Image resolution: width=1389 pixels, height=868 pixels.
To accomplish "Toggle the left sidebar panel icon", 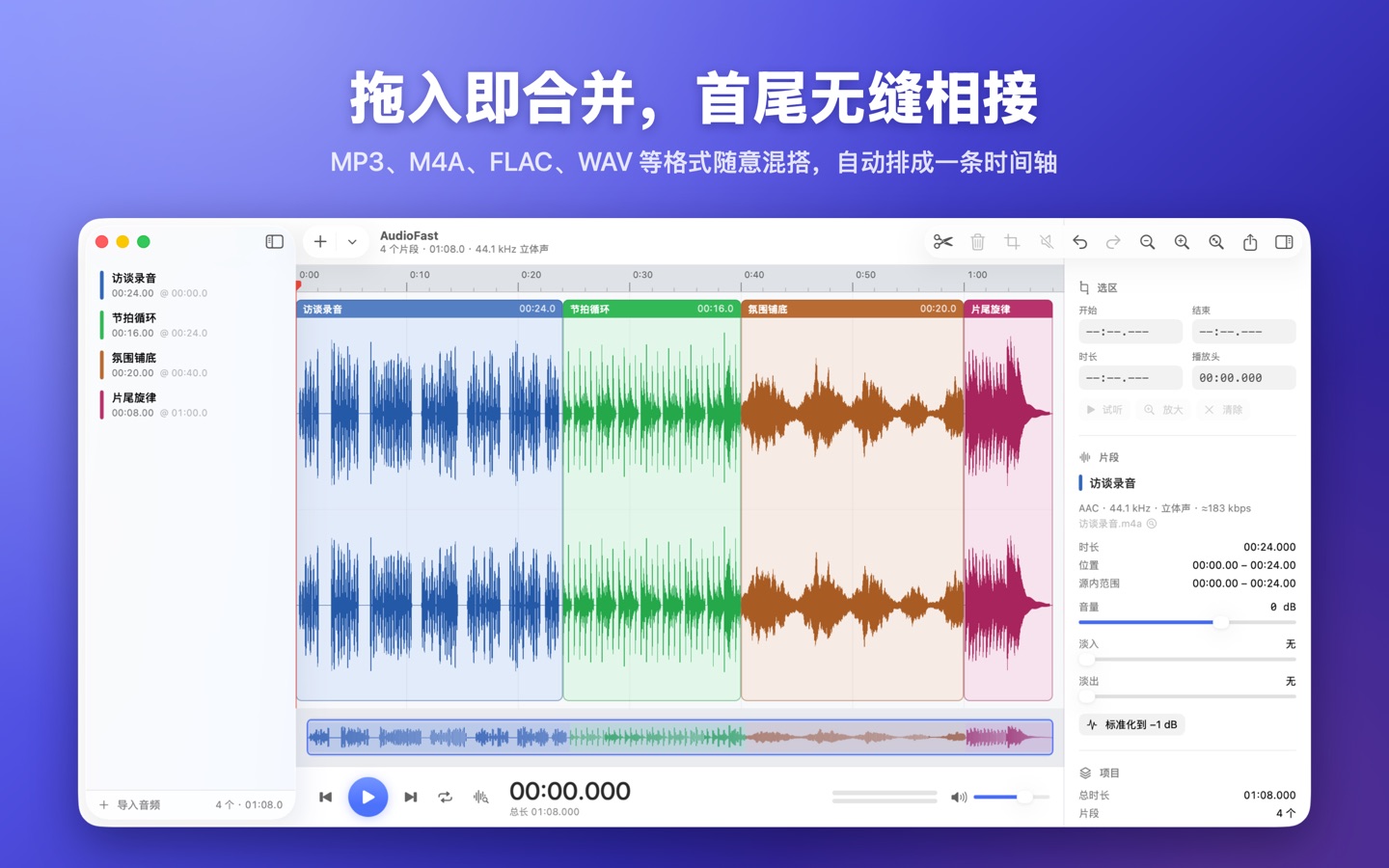I will pyautogui.click(x=275, y=242).
